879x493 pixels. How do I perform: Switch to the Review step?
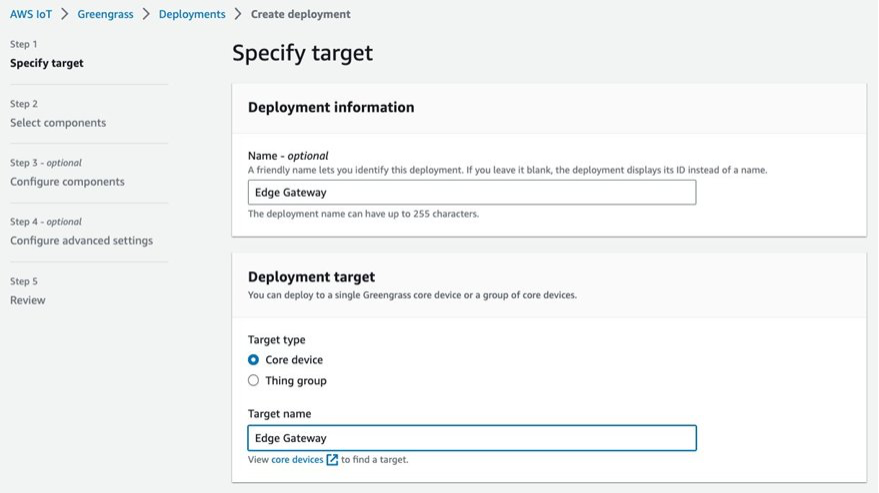point(28,300)
